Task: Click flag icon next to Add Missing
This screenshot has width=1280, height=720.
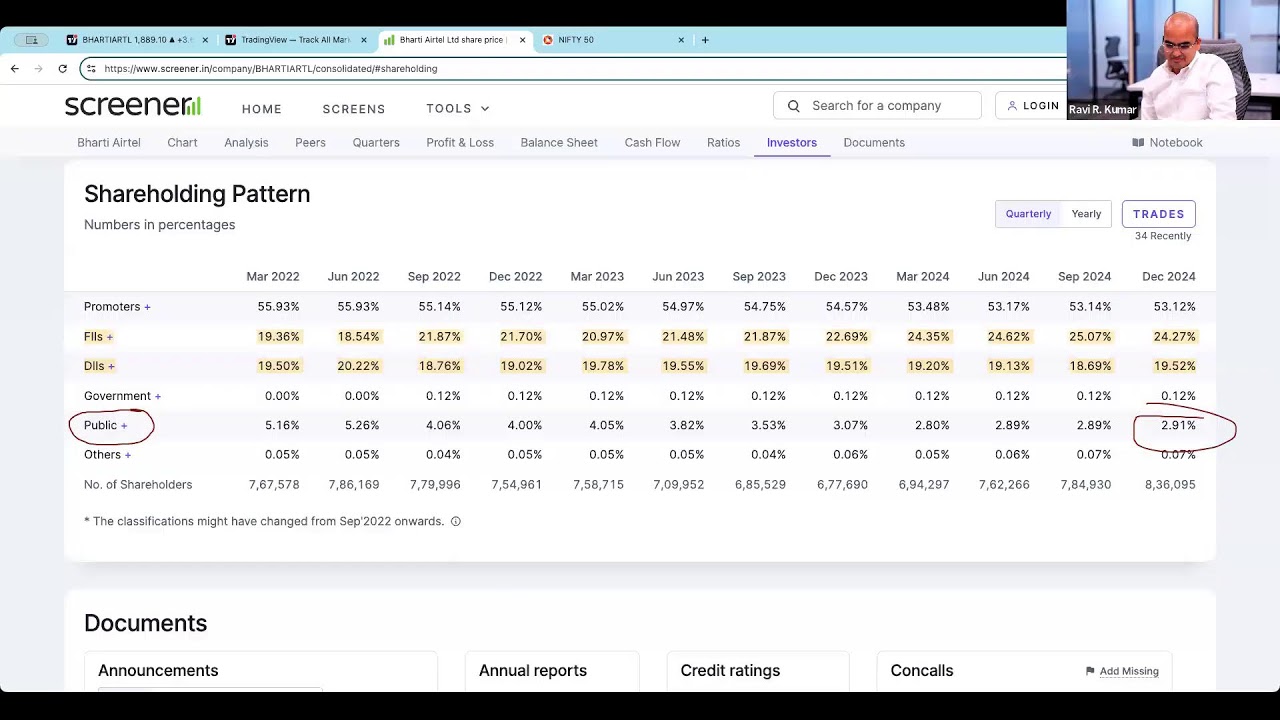Action: tap(1090, 671)
